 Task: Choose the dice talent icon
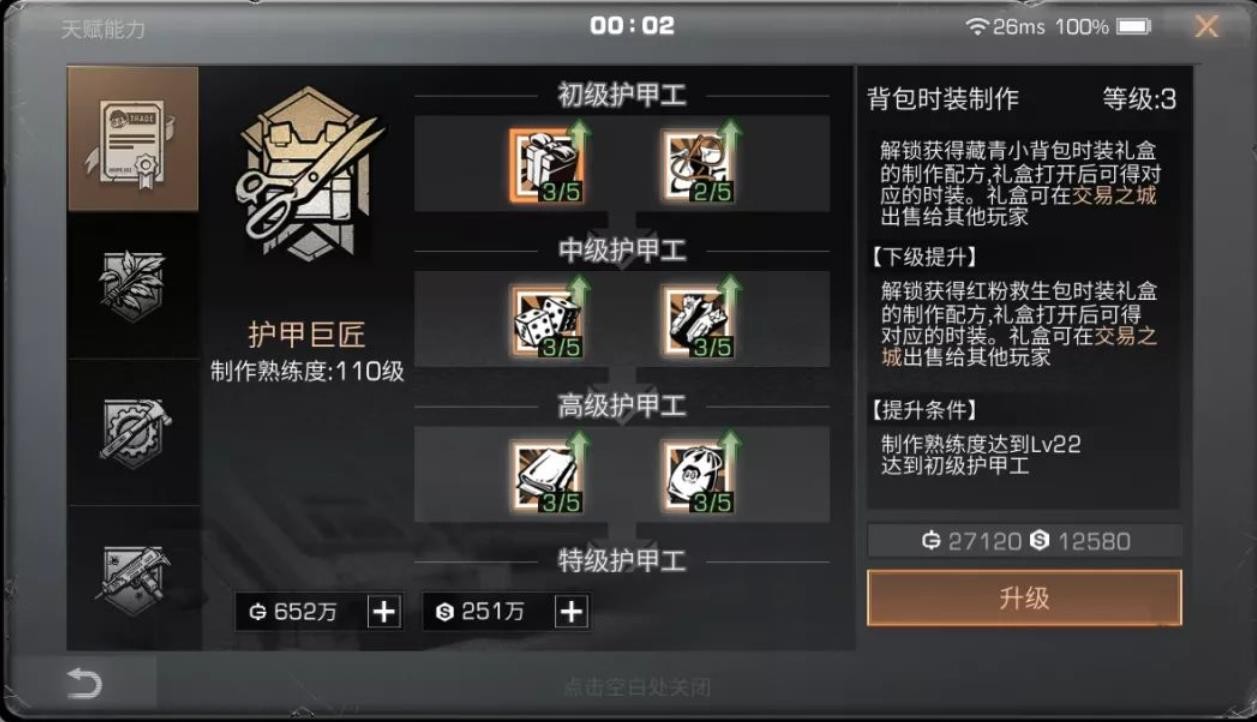click(x=546, y=320)
